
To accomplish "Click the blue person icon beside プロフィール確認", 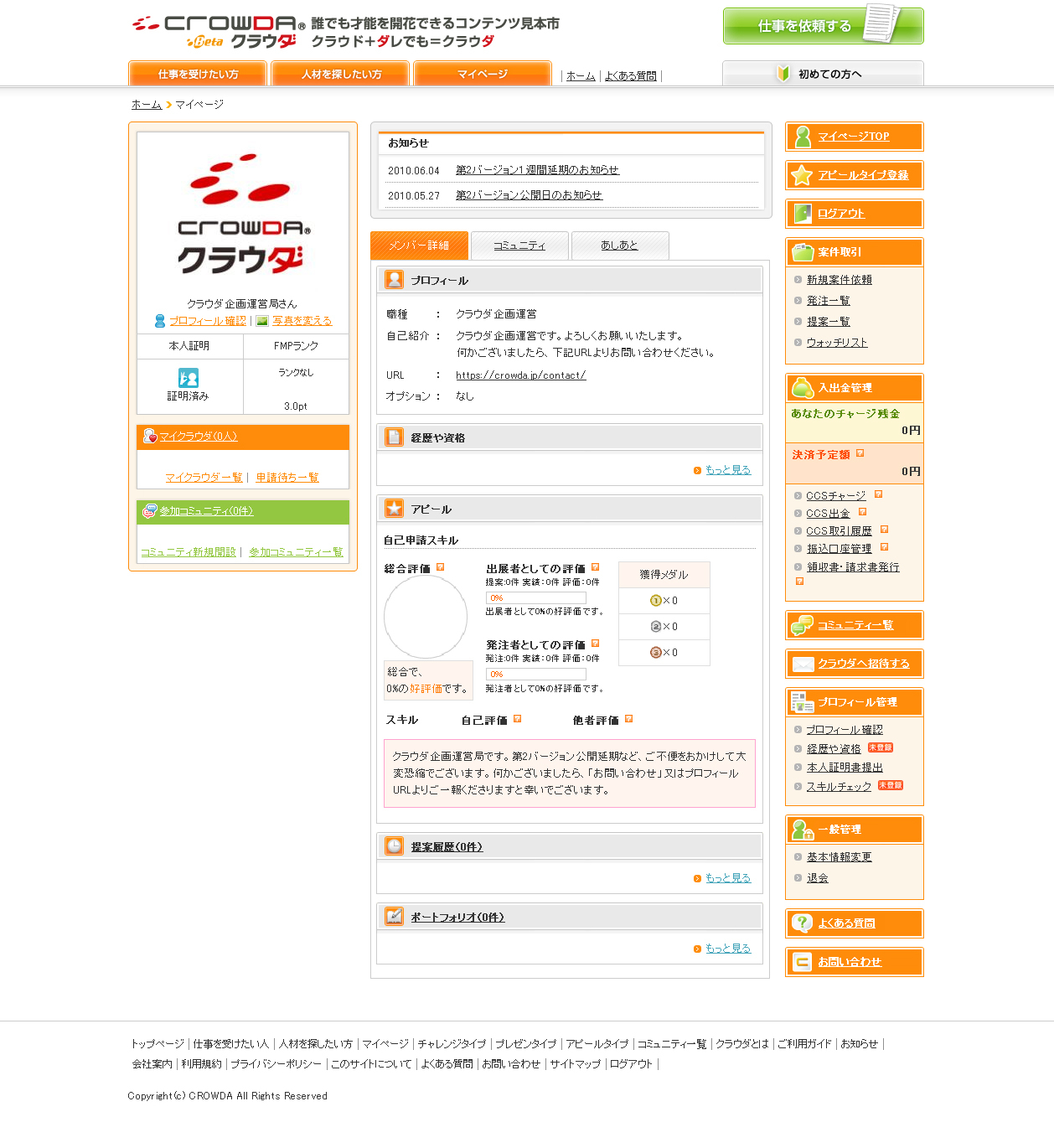I will tap(160, 321).
